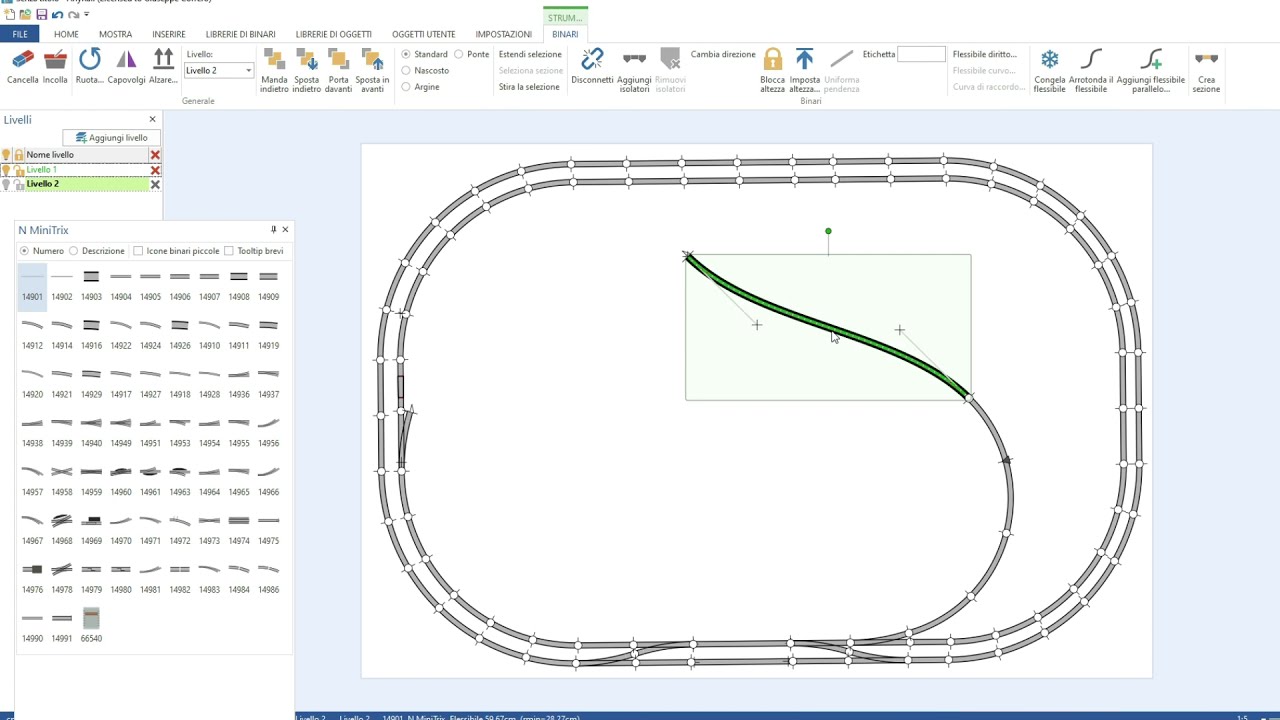The image size is (1280, 720).
Task: Freeze flex track with Congela flessibile
Action: [1049, 70]
